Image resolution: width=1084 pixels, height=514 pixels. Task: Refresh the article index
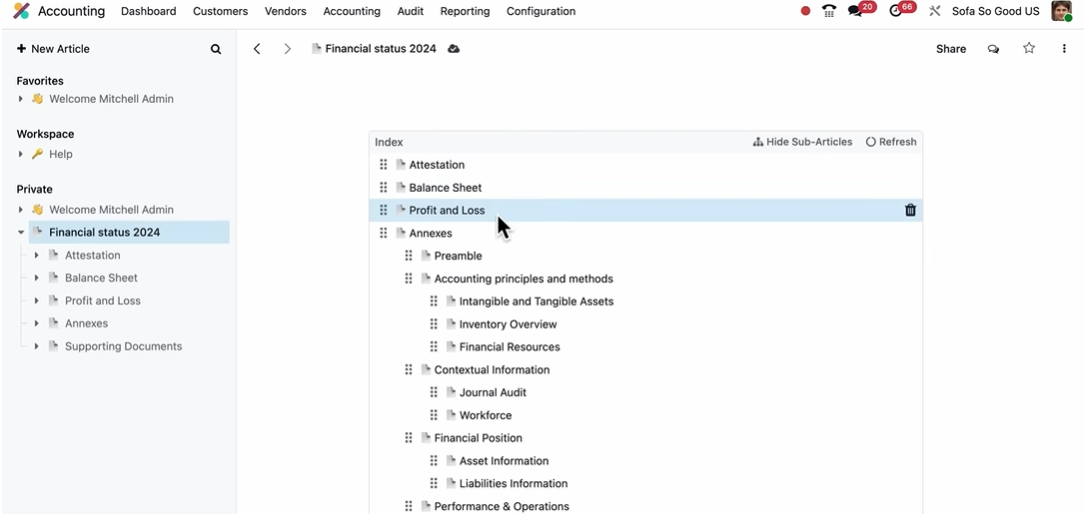point(891,142)
